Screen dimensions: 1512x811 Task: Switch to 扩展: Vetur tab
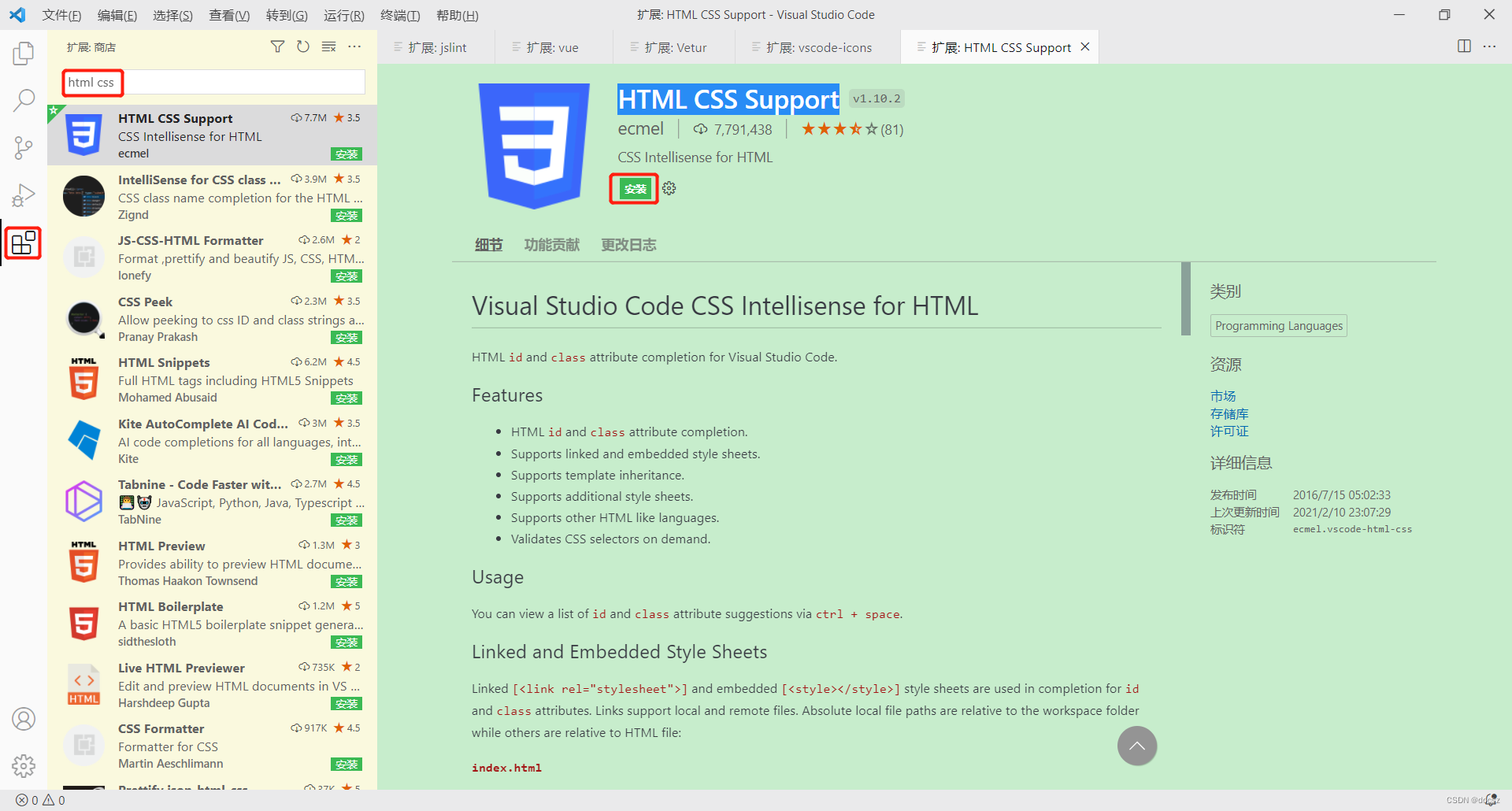pos(674,47)
